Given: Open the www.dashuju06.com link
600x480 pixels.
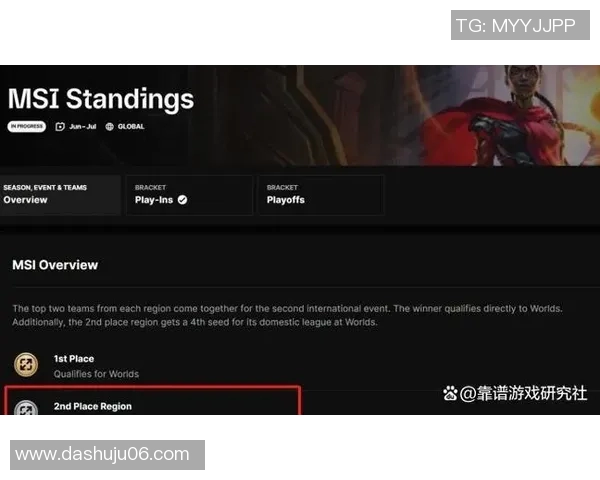Looking at the screenshot, I should point(107,455).
